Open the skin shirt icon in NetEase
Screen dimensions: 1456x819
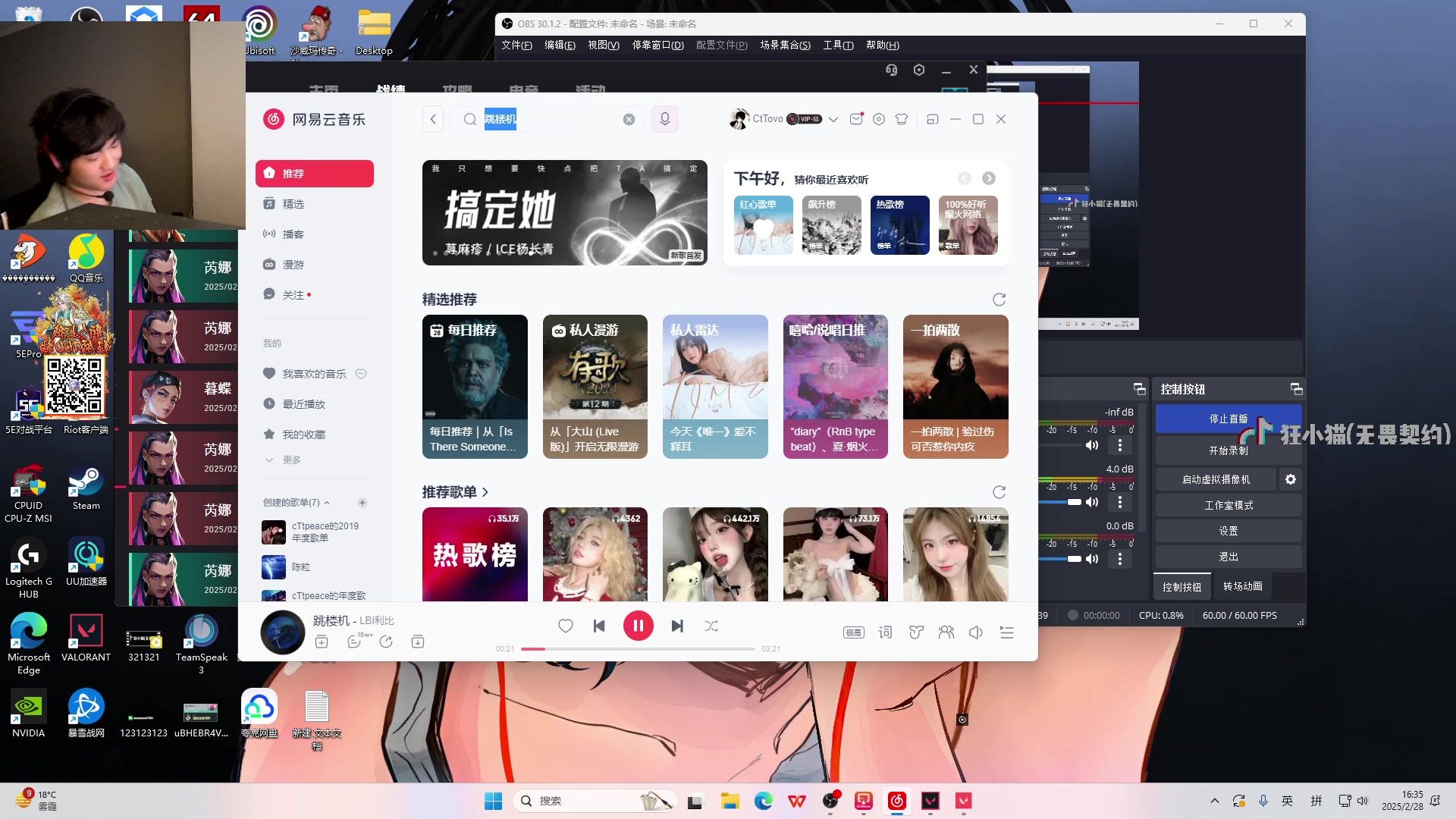coord(902,119)
